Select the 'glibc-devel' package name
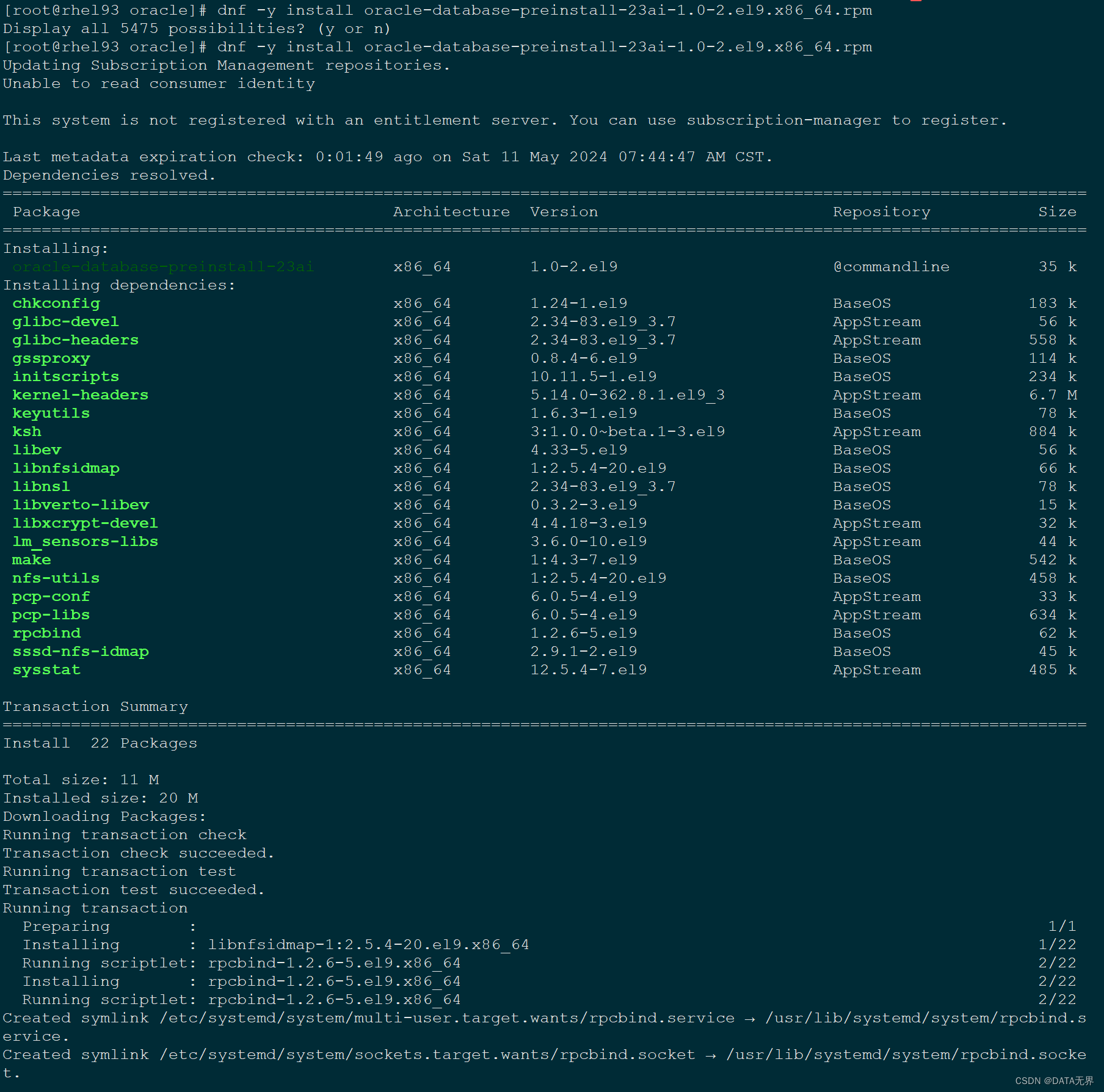Screen dimensions: 1104x1092 pyautogui.click(x=65, y=322)
